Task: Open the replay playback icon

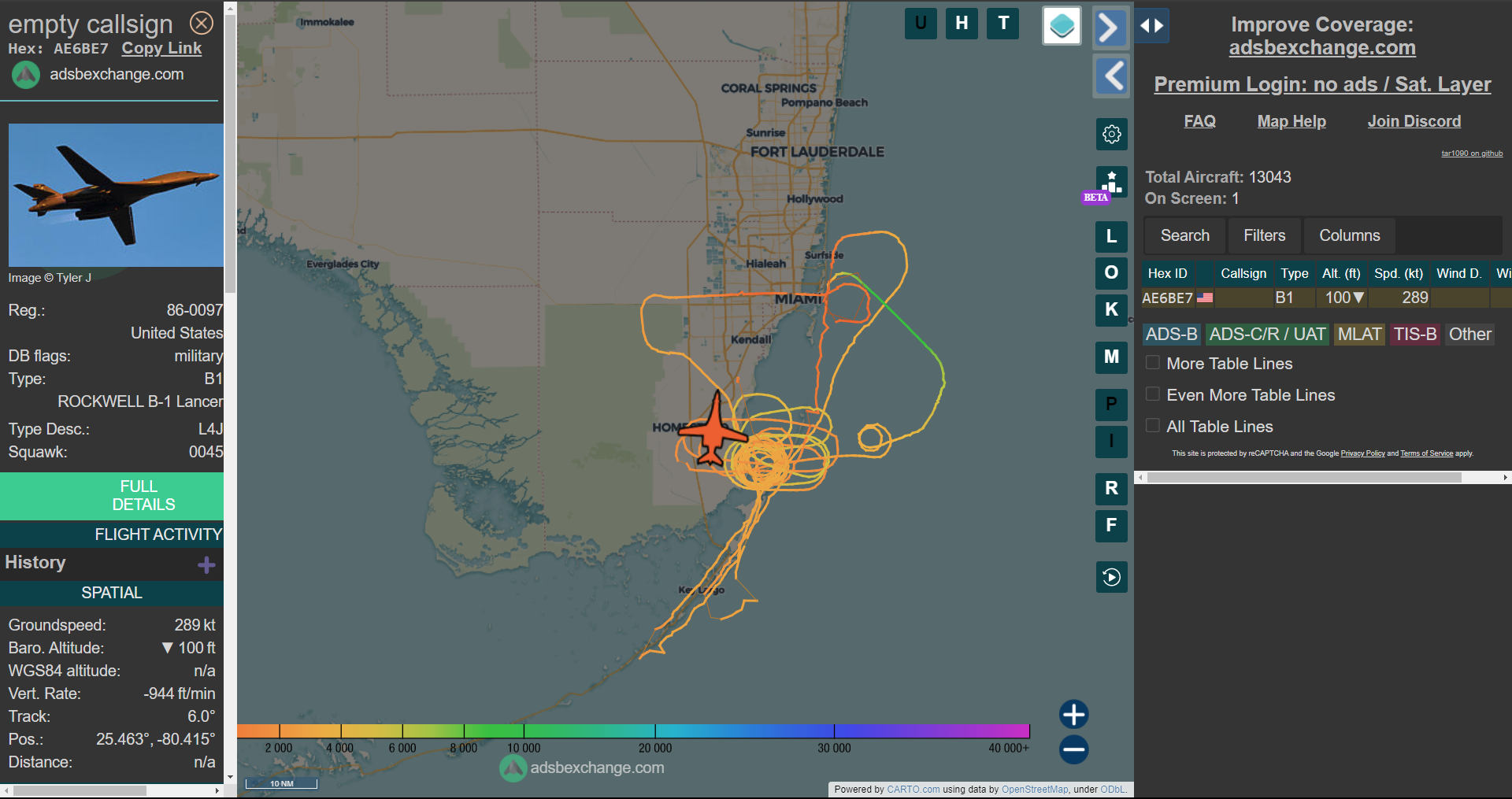Action: (x=1111, y=577)
